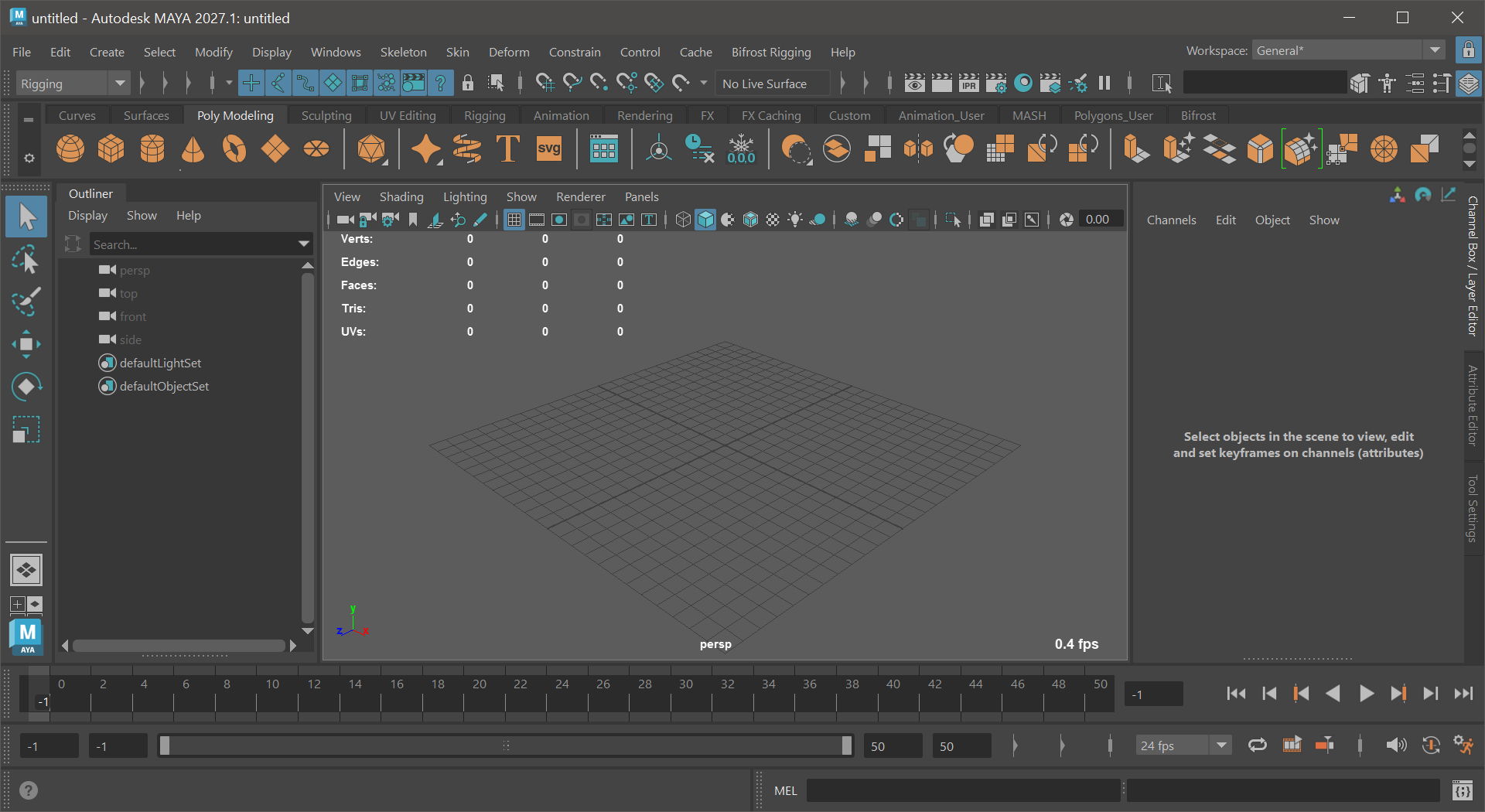Open the Help question mark icon
Viewport: 1485px width, 812px height.
[x=28, y=790]
